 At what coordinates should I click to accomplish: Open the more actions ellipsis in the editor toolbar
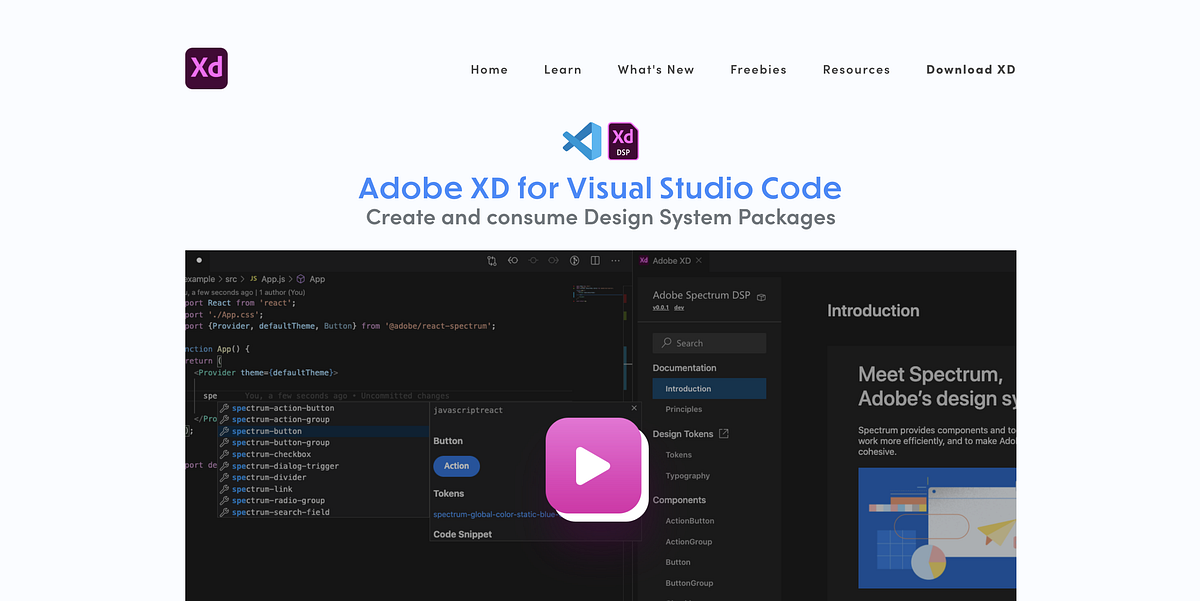615,259
